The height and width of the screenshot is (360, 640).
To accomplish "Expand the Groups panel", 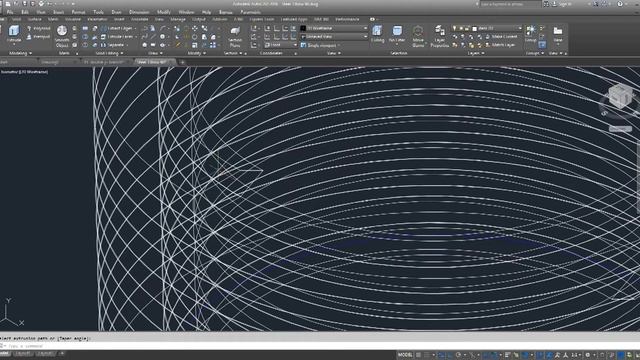I will tap(534, 53).
